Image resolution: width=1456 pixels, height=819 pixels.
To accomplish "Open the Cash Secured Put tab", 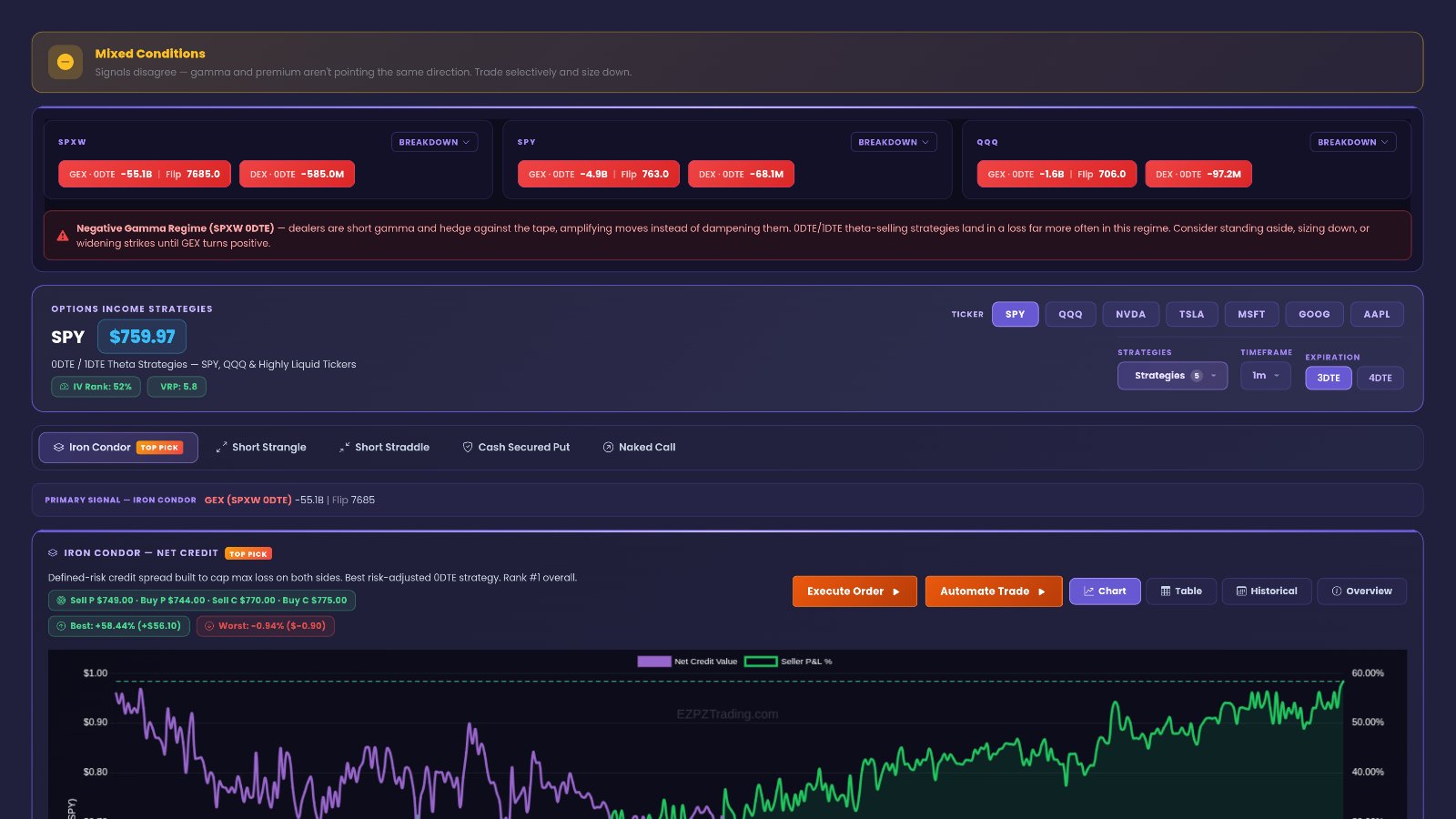I will tap(516, 448).
